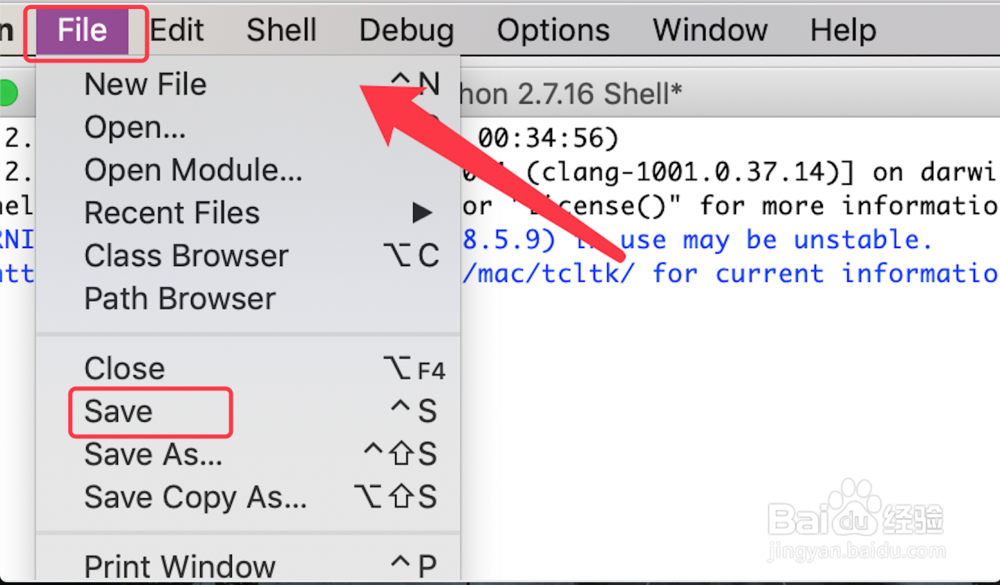Expand the Recent Files submenu arrow

pos(422,212)
